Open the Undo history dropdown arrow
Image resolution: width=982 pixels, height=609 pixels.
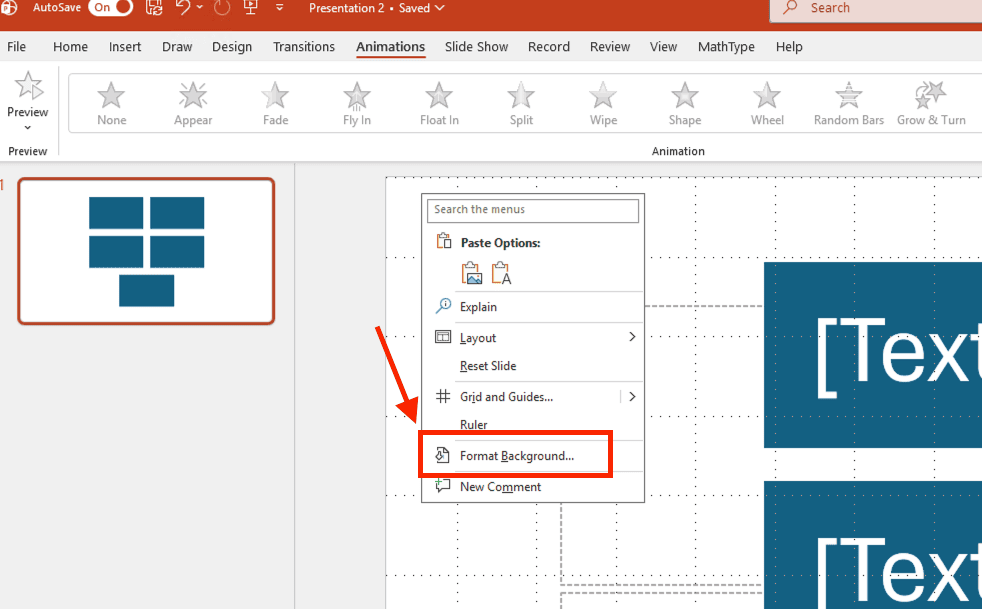pos(200,8)
